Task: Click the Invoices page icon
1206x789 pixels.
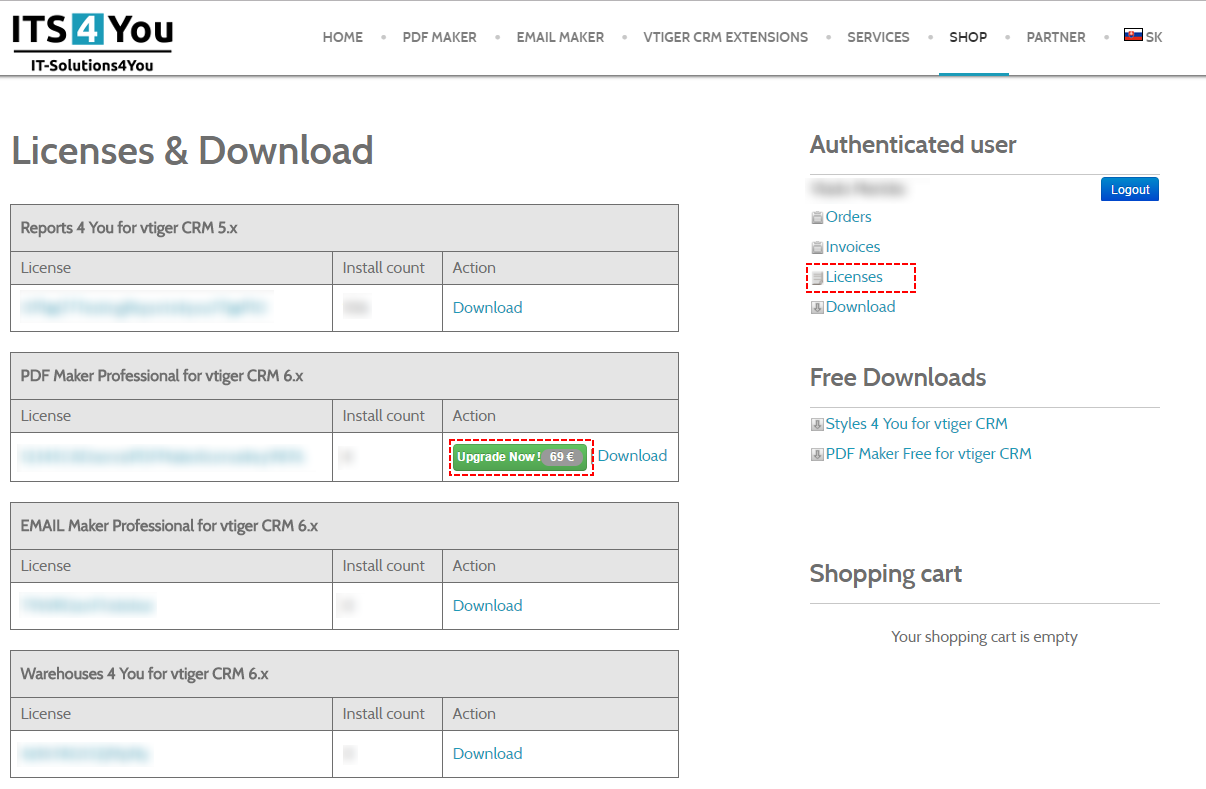Action: 817,247
